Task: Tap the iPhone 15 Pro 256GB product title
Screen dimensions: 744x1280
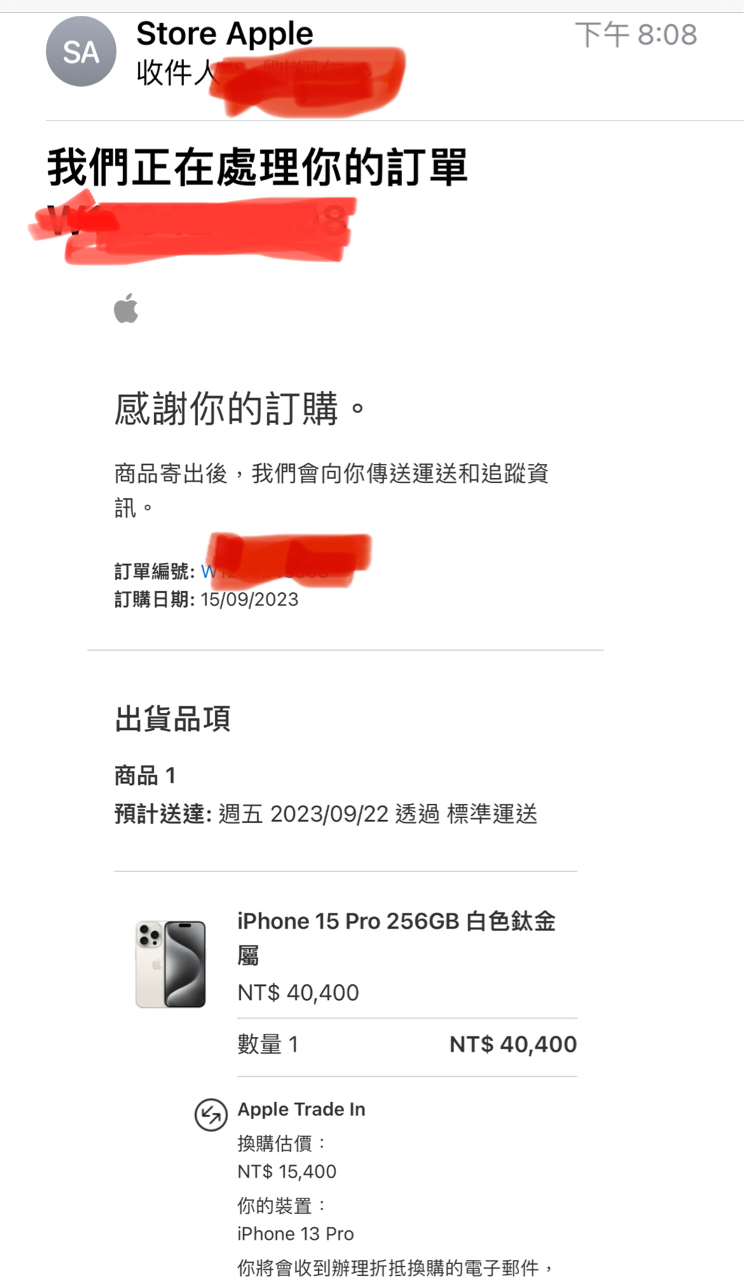Action: pos(396,938)
